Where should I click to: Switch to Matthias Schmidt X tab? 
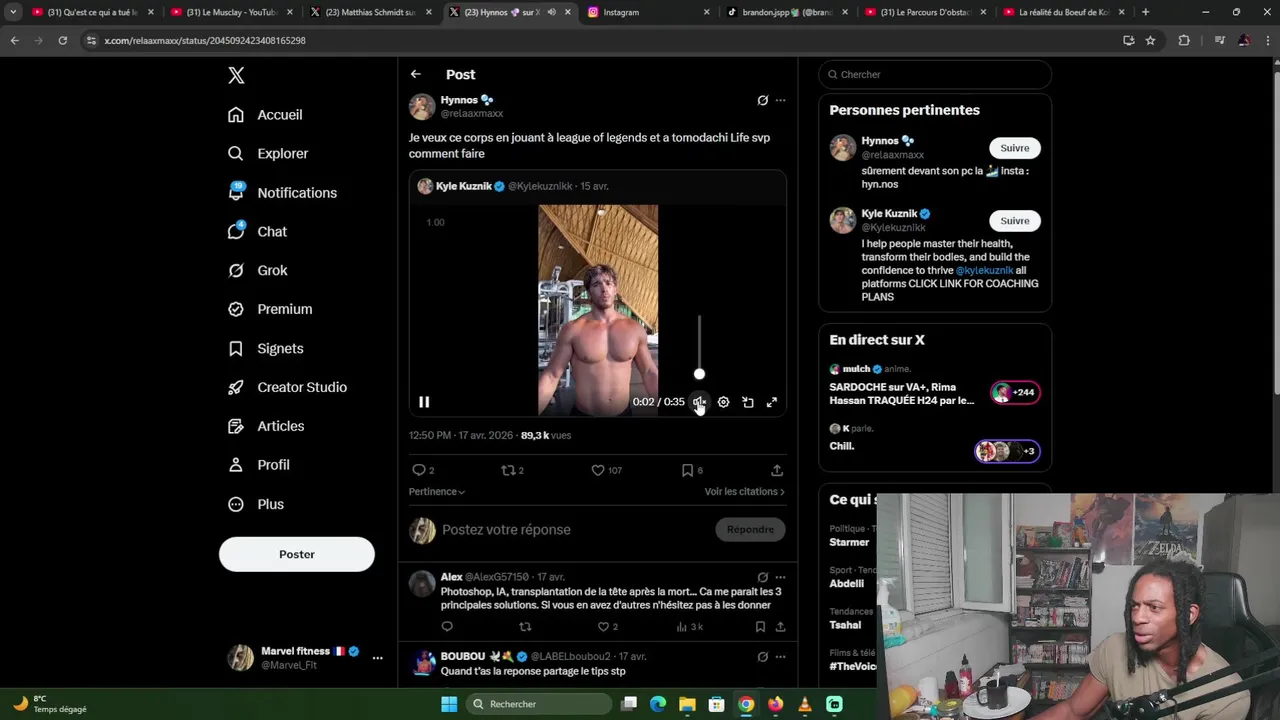[x=369, y=12]
